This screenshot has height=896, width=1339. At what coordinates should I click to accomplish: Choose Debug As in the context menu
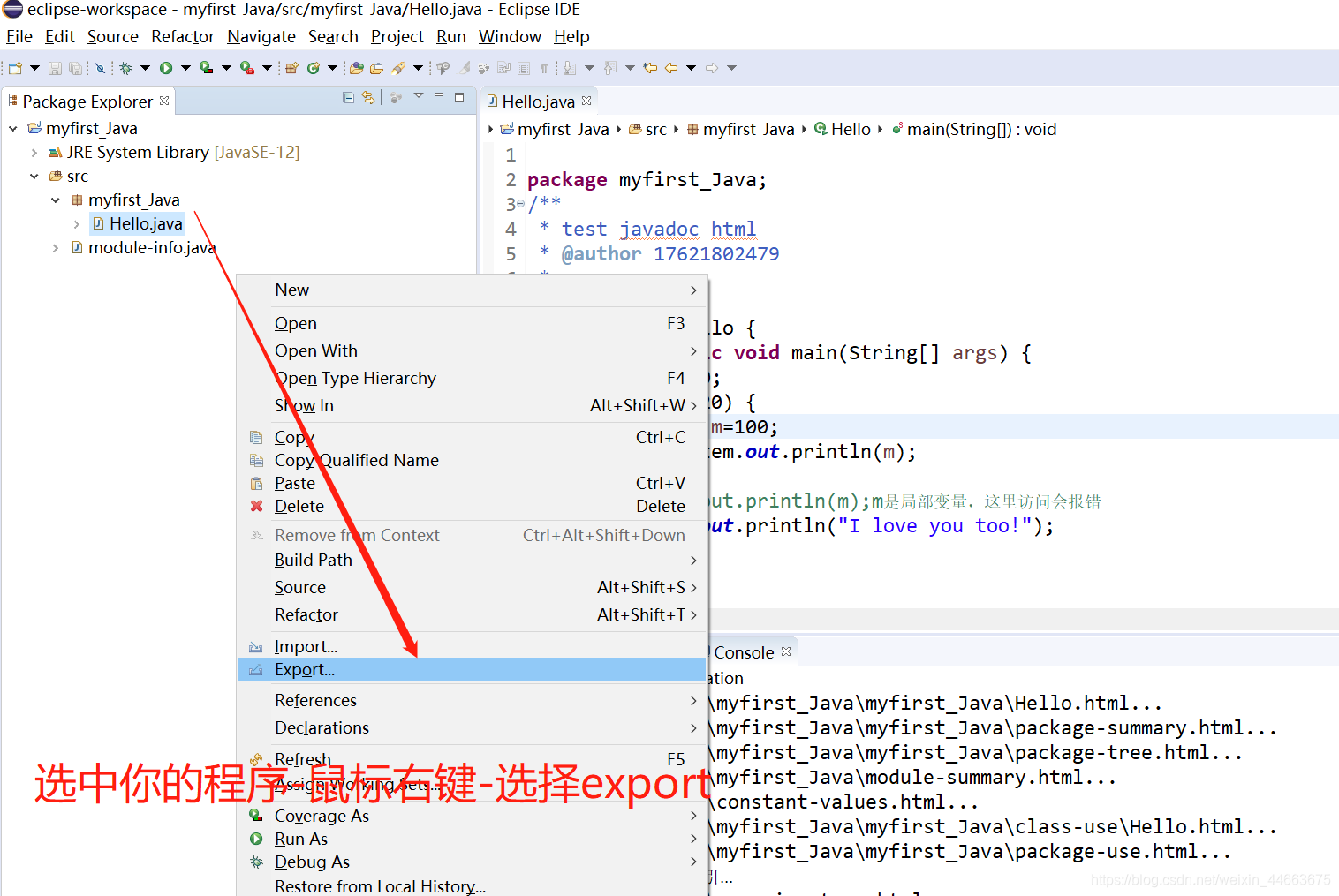coord(472,862)
